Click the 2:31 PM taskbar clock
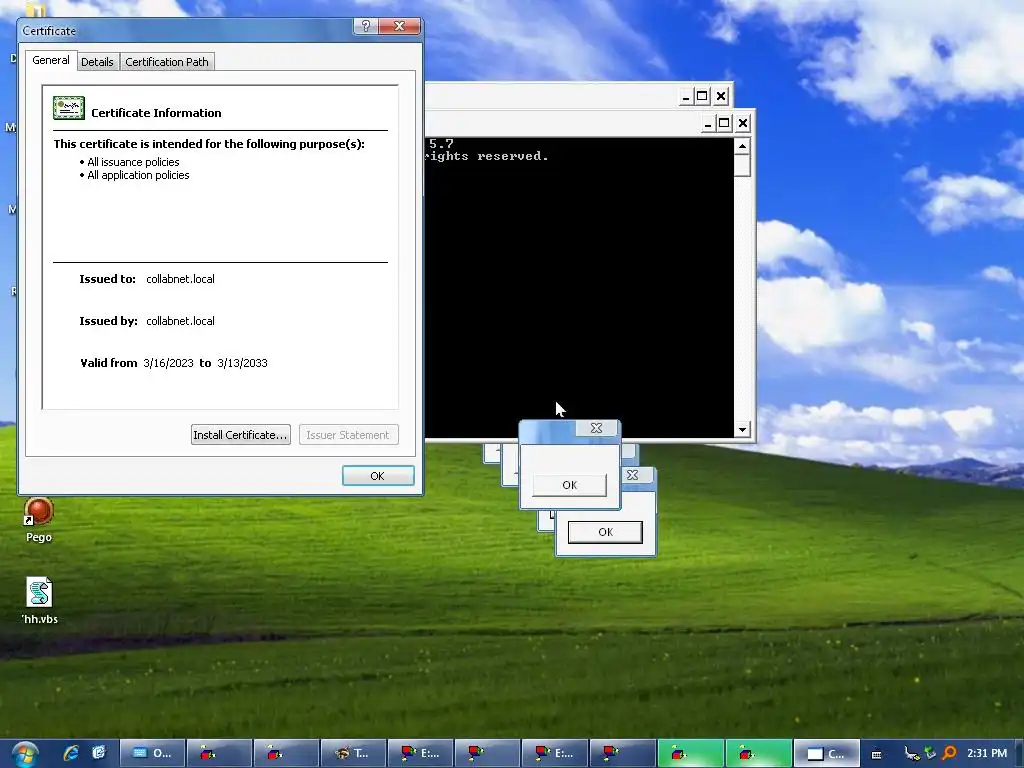 tap(987, 753)
